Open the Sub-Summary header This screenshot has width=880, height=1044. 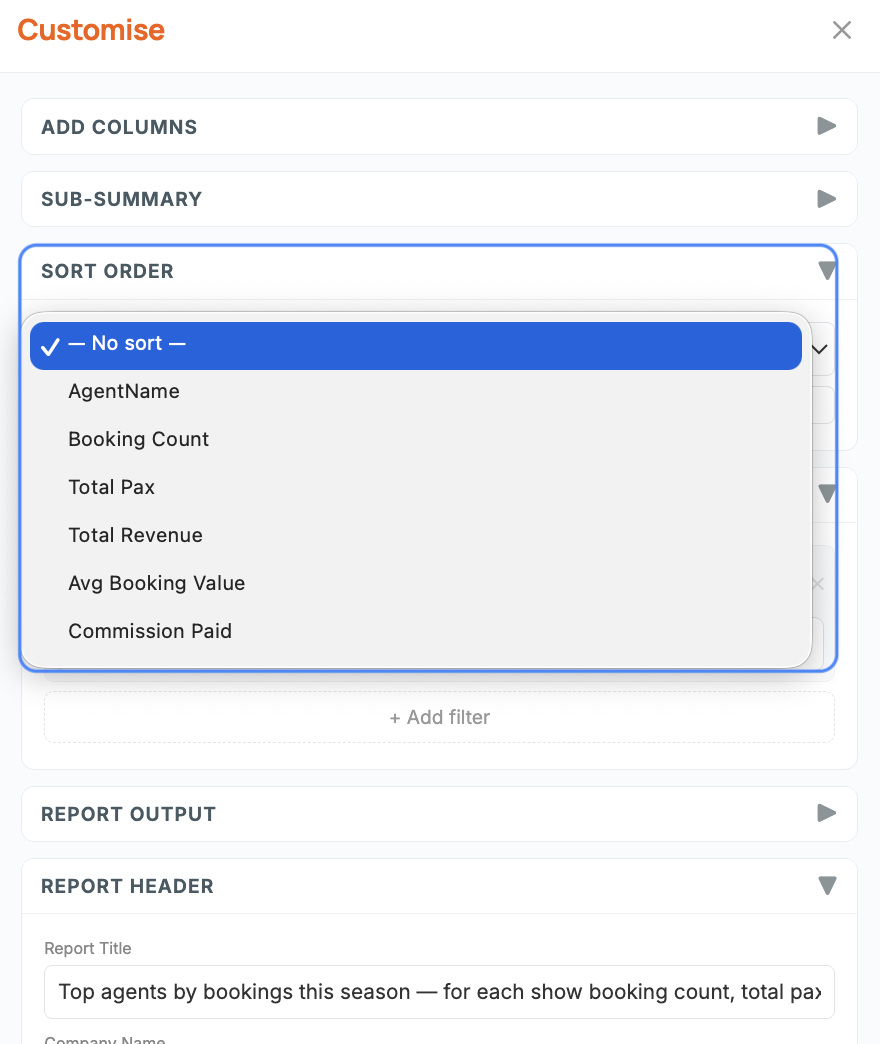click(x=439, y=199)
